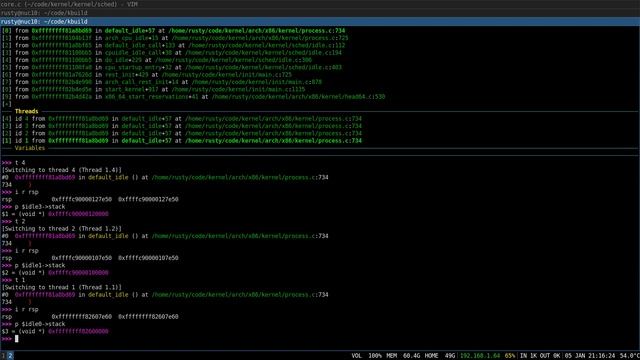This screenshot has height=360, width=640.
Task: Click the OUT 0K network status entry
Action: click(x=550, y=356)
